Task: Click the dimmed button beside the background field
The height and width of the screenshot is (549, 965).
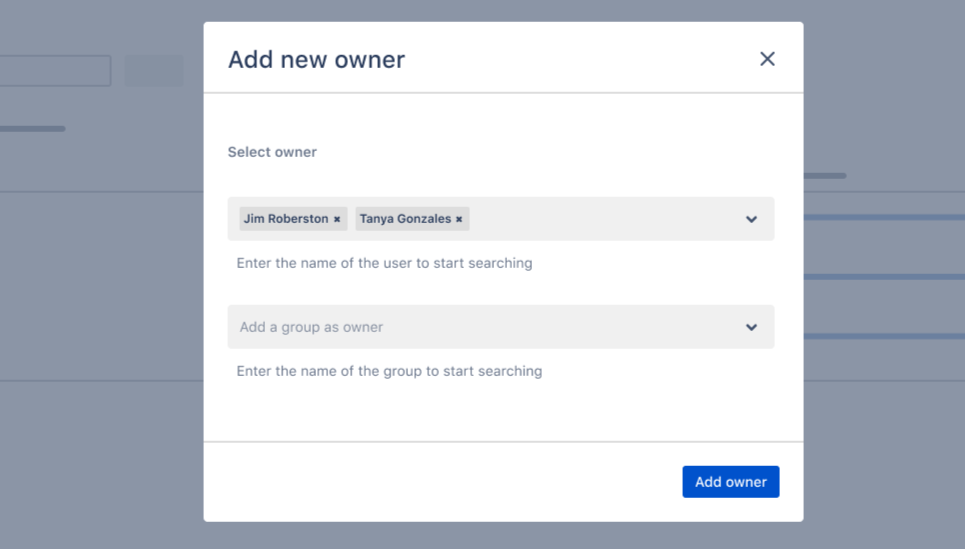Action: pyautogui.click(x=154, y=71)
